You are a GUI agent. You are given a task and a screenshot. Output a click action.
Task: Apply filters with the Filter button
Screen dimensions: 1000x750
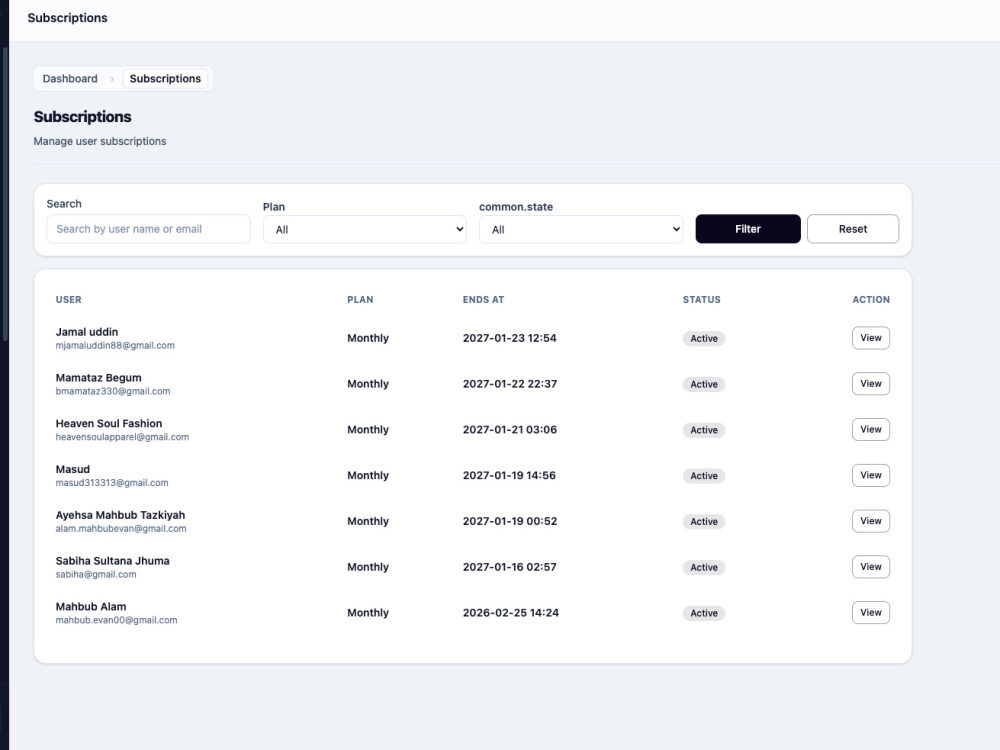click(x=747, y=229)
